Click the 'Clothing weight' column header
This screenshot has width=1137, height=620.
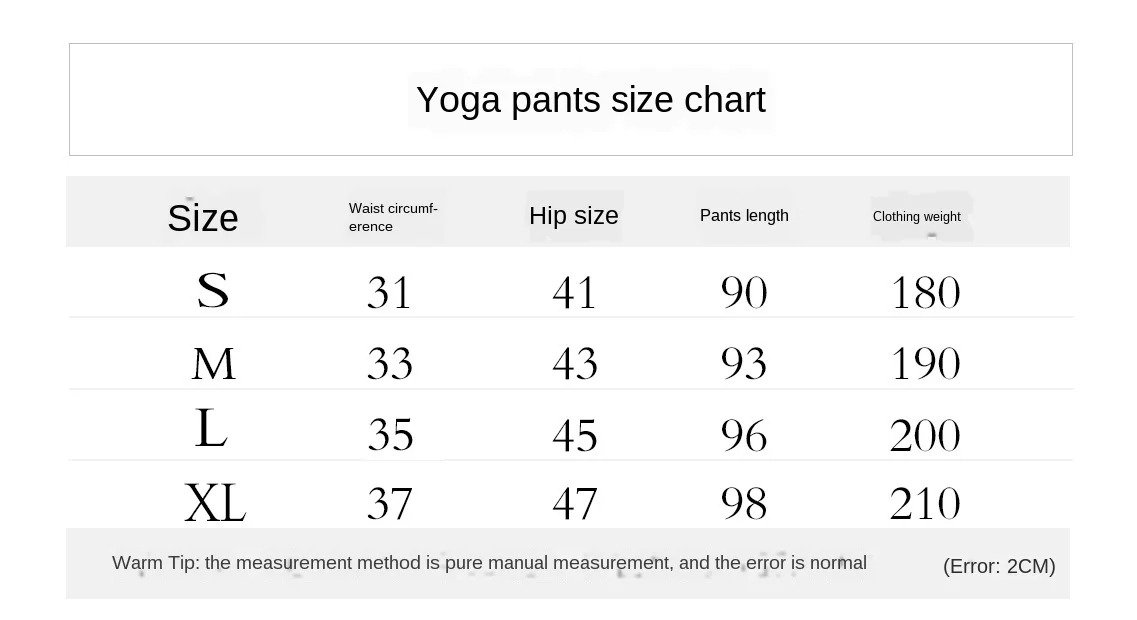pos(916,217)
